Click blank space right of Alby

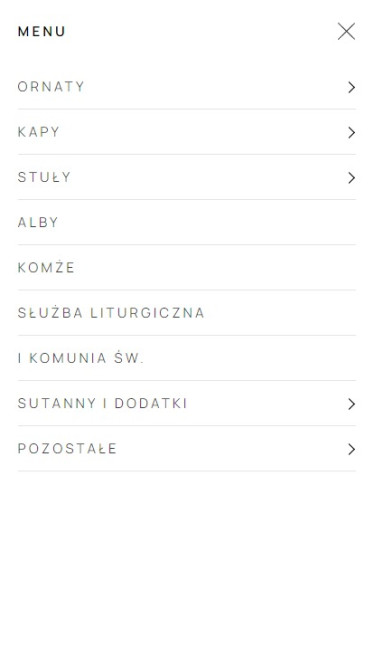[x=207, y=222]
